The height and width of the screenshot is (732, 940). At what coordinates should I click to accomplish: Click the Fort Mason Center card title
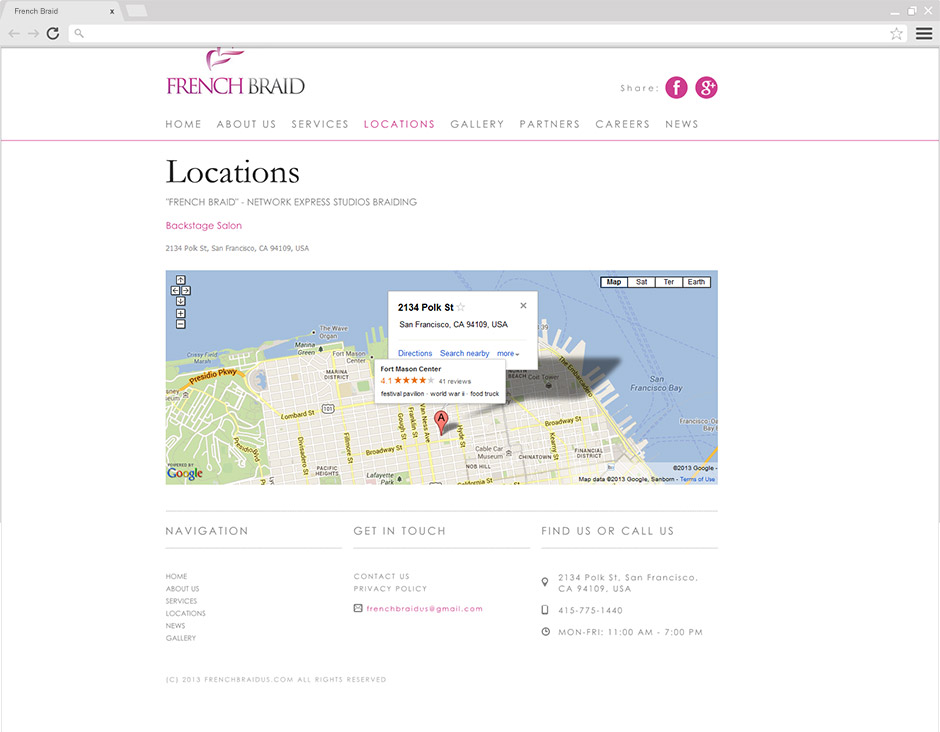click(411, 369)
